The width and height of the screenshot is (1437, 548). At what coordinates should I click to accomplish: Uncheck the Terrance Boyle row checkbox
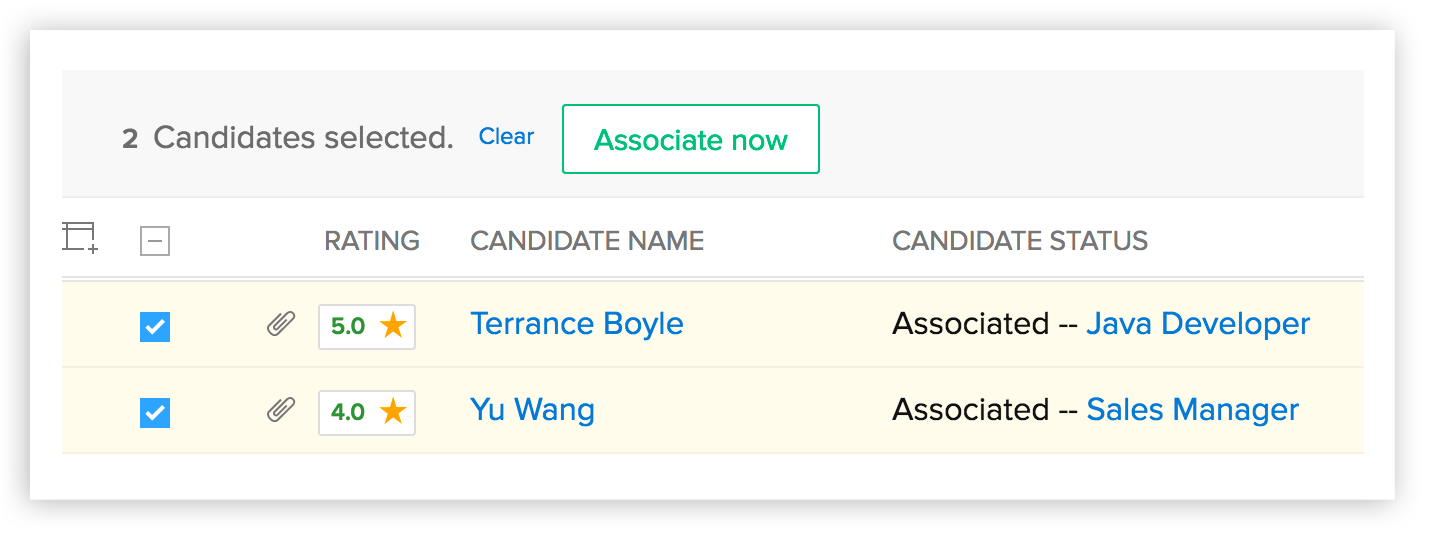(x=155, y=327)
